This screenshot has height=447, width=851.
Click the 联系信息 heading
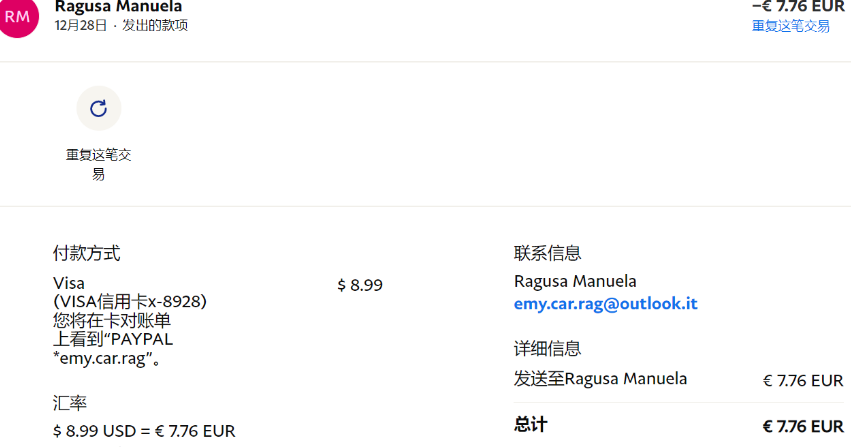[548, 253]
